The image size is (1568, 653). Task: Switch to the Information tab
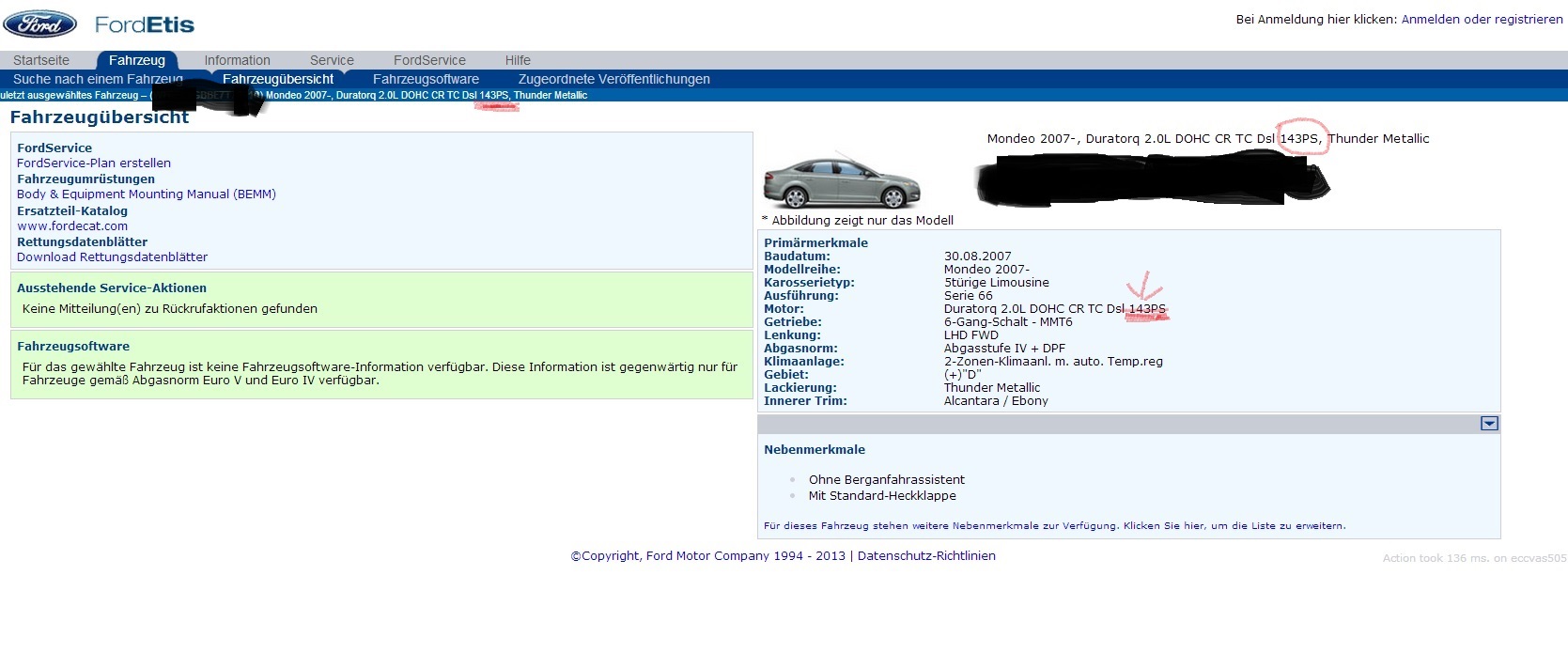pyautogui.click(x=237, y=60)
